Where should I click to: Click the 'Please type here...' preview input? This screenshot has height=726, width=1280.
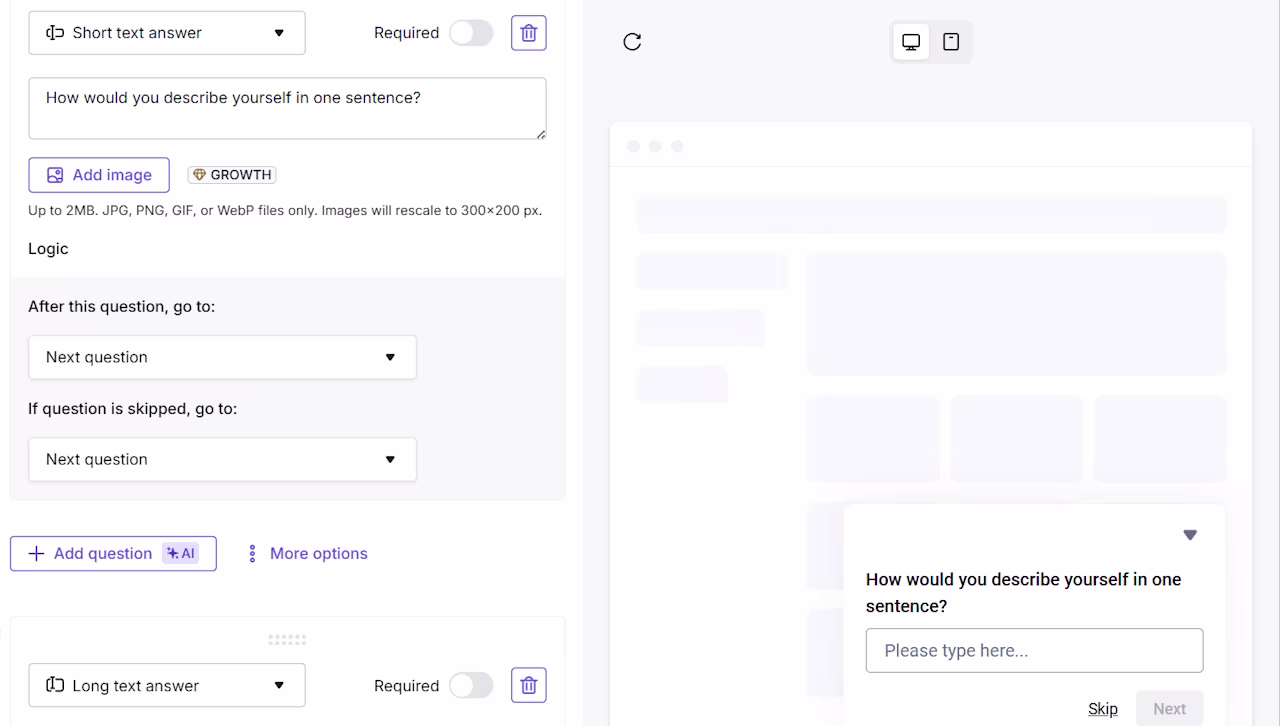click(1034, 650)
